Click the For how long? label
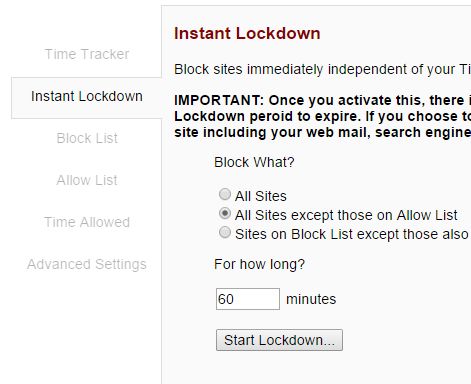 (x=259, y=264)
